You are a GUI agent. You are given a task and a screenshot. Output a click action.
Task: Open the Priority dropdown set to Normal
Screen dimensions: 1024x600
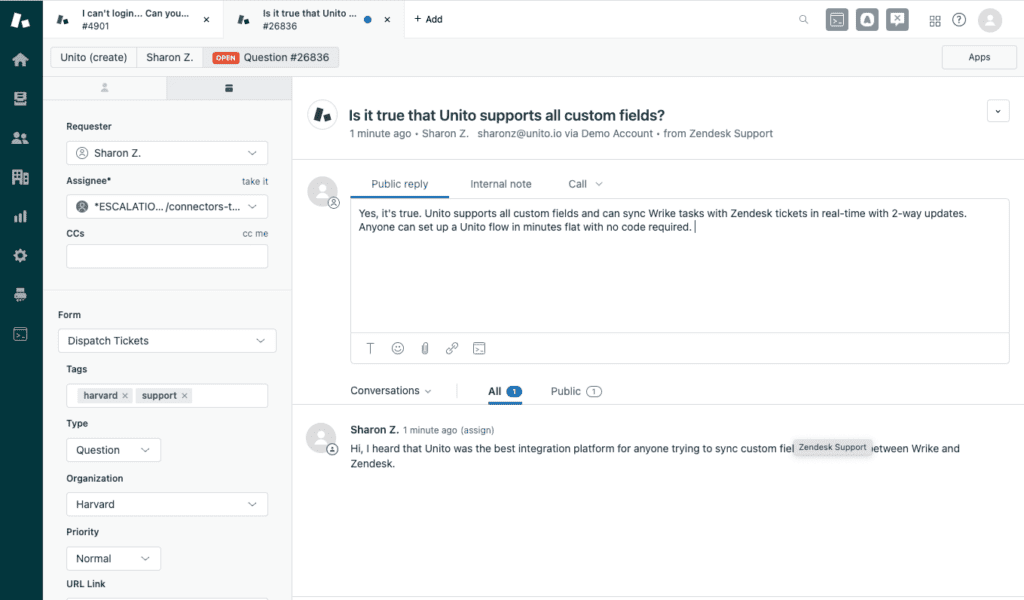[x=113, y=558]
